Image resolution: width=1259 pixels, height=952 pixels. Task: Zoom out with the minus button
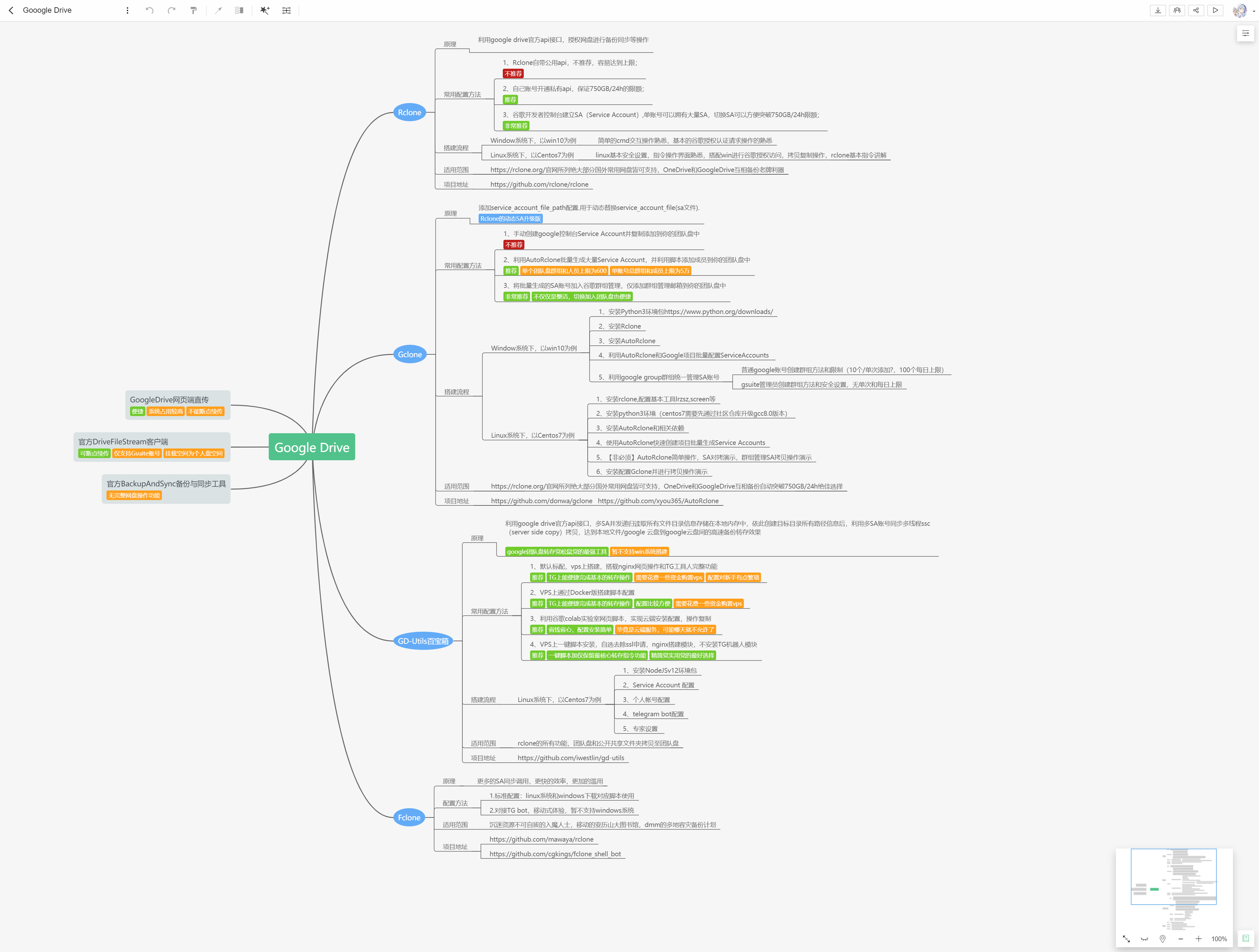pos(1180,939)
